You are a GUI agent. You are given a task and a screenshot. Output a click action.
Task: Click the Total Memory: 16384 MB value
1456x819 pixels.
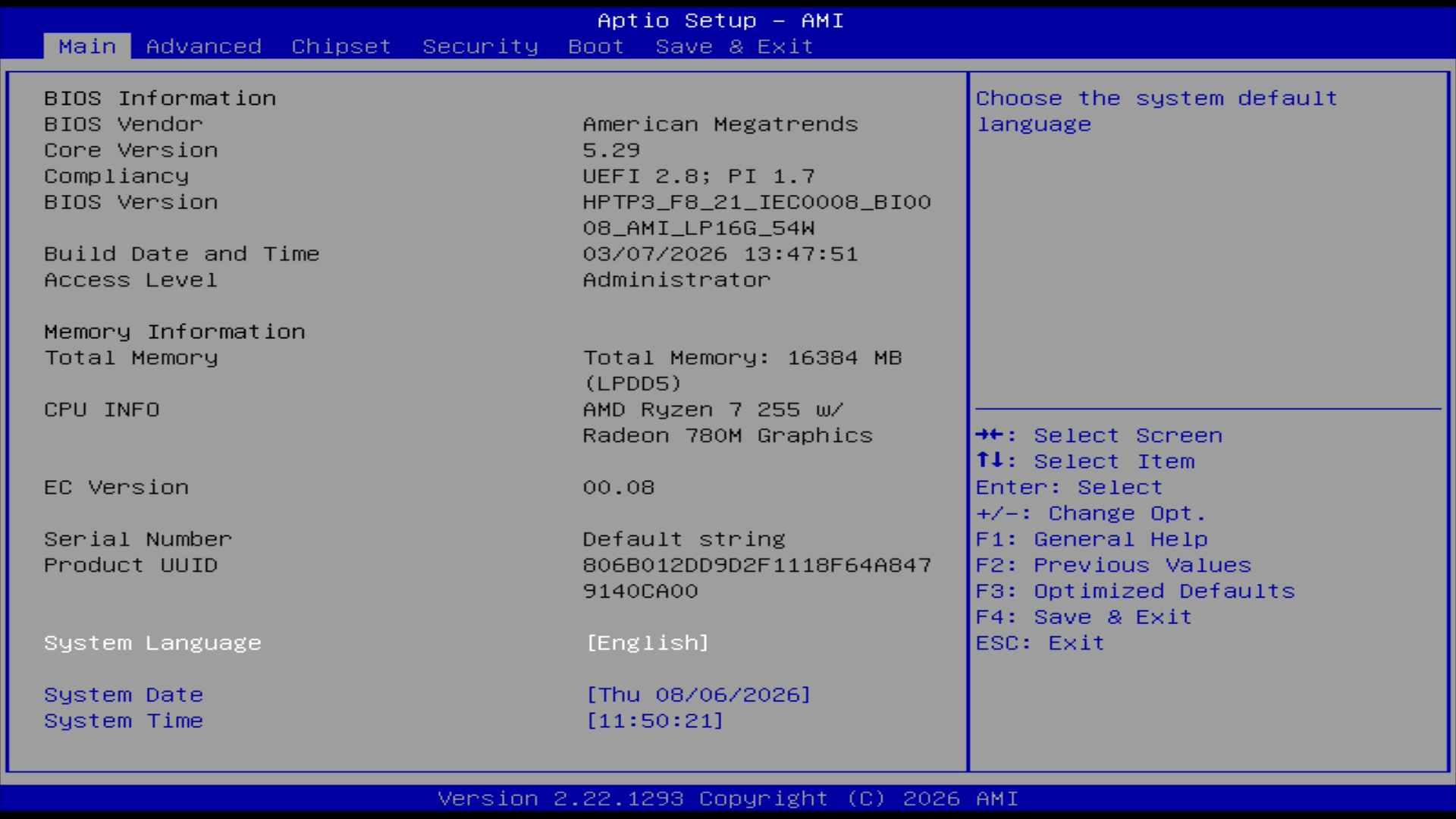[x=742, y=370]
